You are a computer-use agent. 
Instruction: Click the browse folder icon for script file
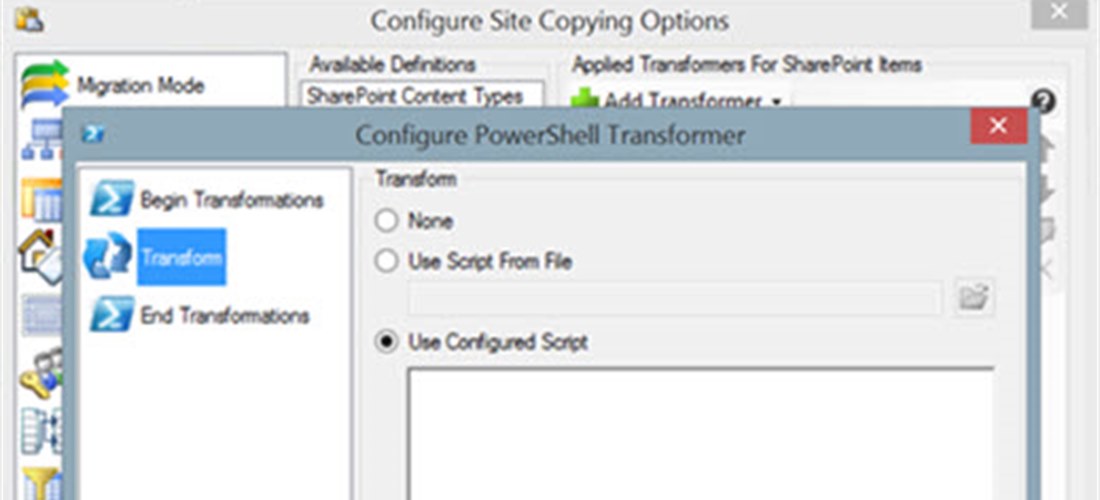(974, 298)
